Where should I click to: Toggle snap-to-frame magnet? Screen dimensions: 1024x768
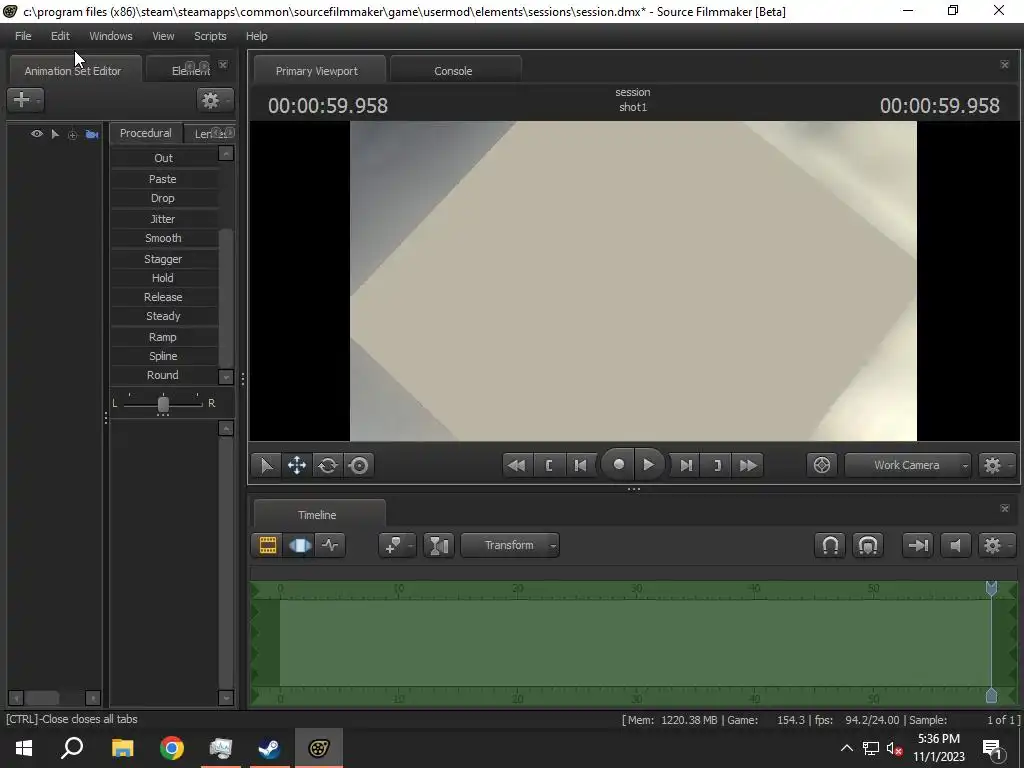(868, 545)
